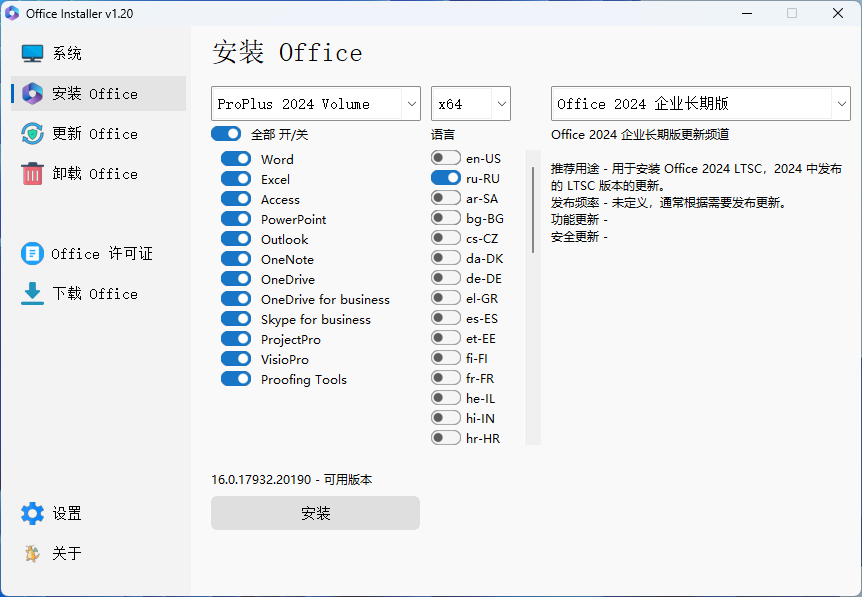Screen dimensions: 862x597
Task: Click the 16.0.17932.20190 - 可用版本 text
Action: (x=291, y=479)
